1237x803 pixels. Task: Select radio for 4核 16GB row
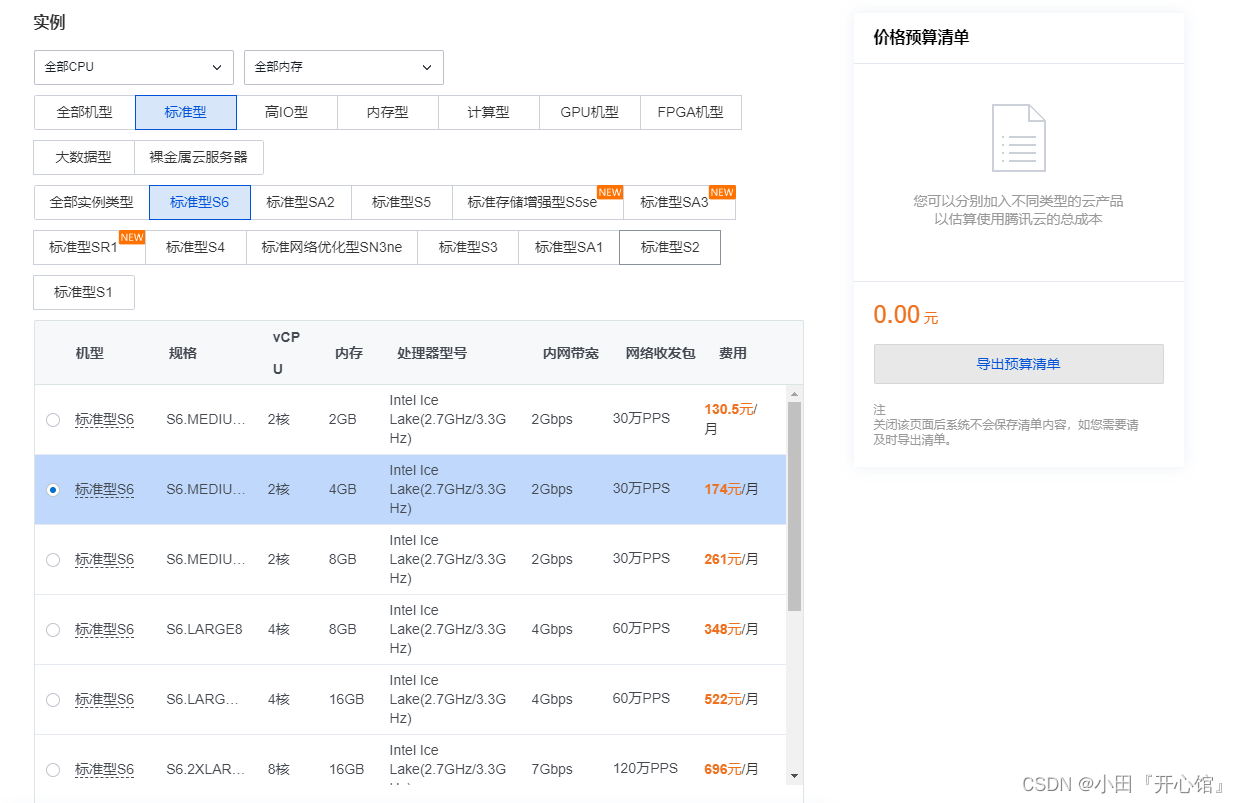[x=53, y=700]
